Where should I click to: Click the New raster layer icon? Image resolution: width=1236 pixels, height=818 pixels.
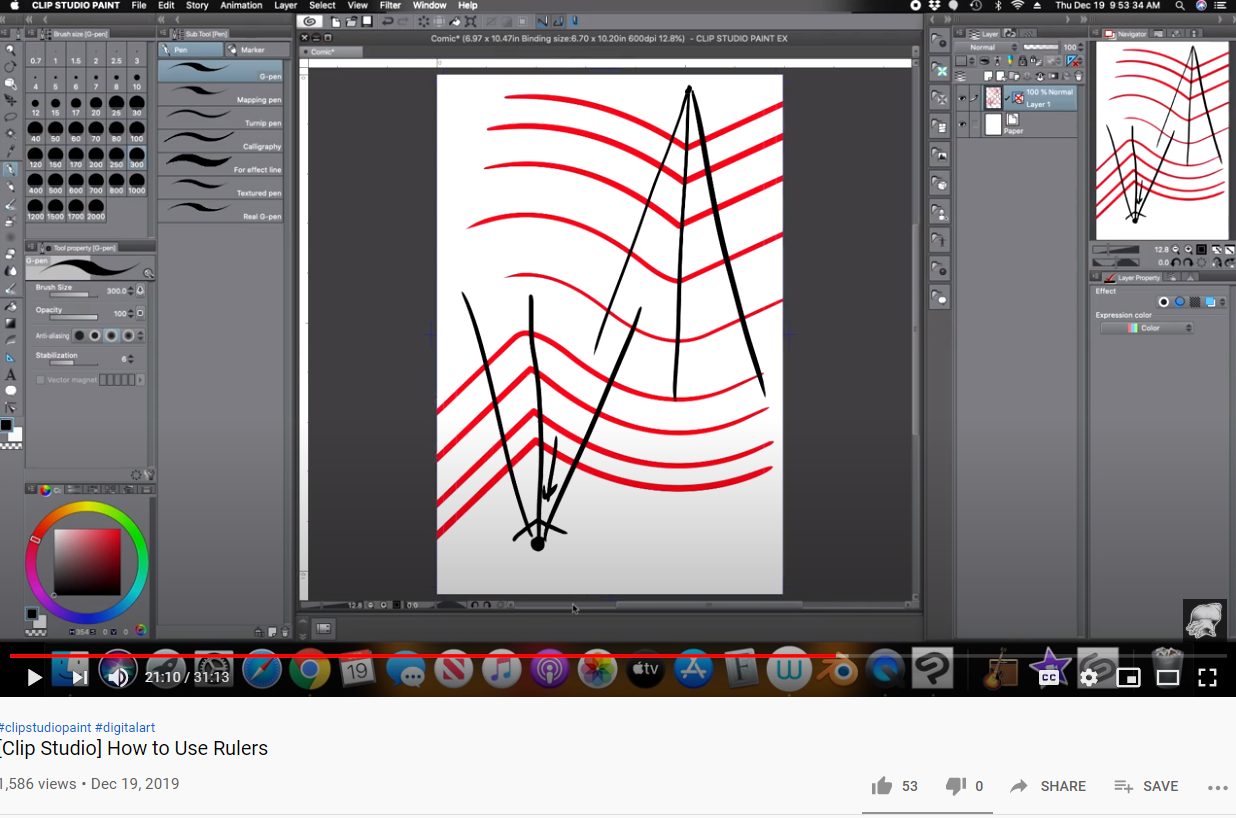[x=990, y=76]
